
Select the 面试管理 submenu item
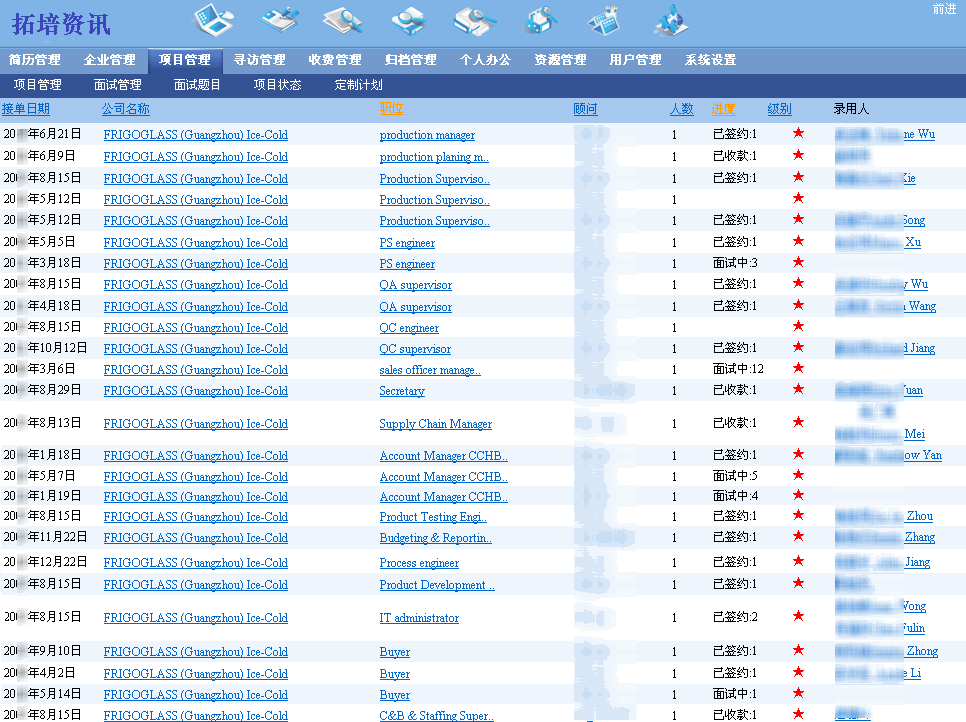click(118, 85)
